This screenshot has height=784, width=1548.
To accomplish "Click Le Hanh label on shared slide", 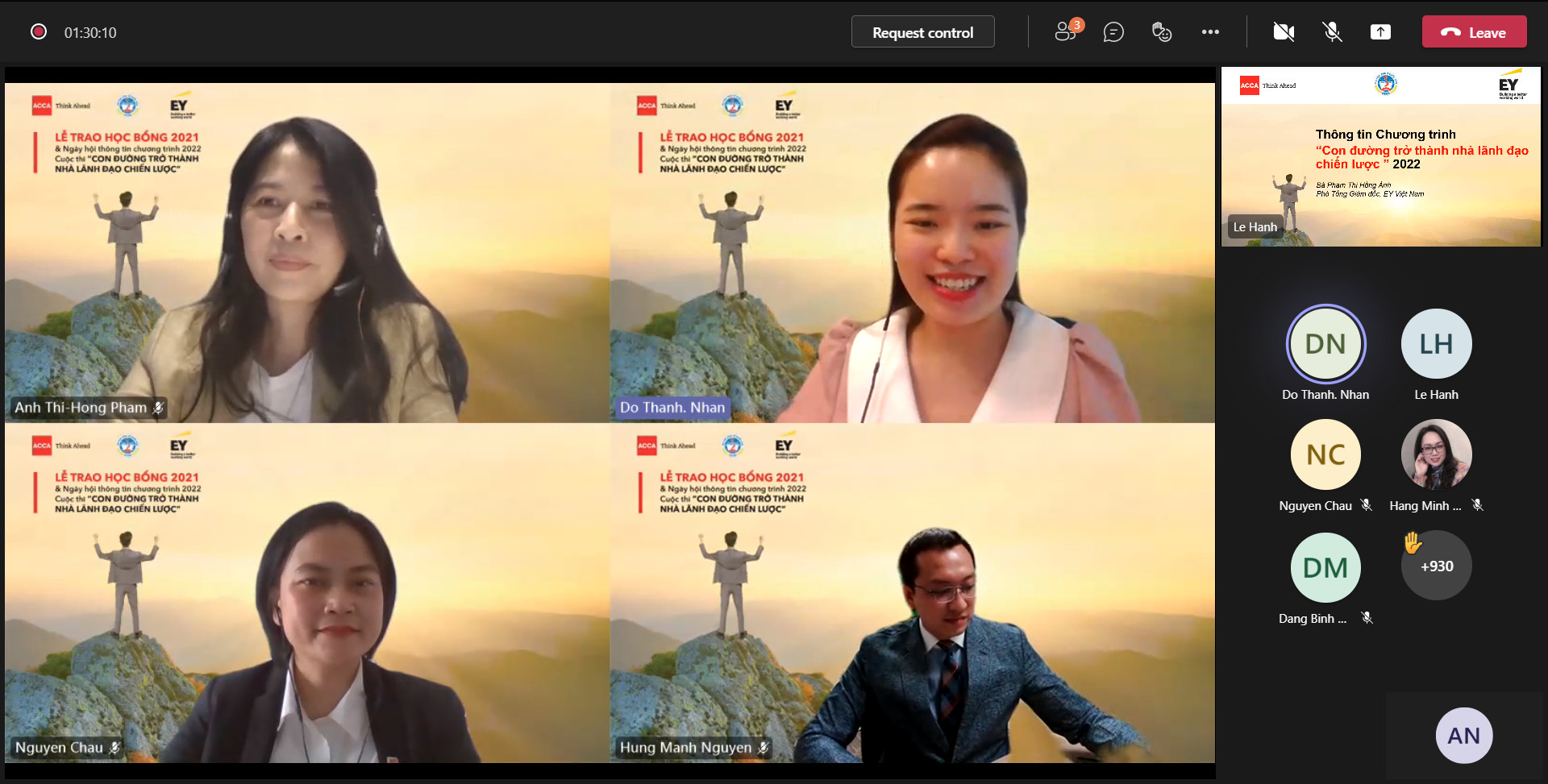I will pos(1255,227).
